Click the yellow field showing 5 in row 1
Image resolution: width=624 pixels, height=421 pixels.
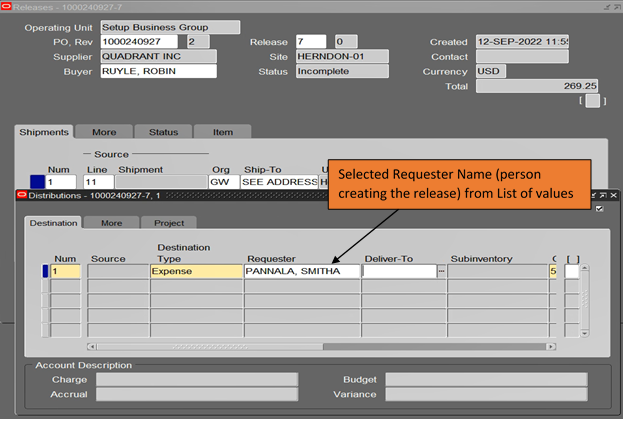coord(553,271)
